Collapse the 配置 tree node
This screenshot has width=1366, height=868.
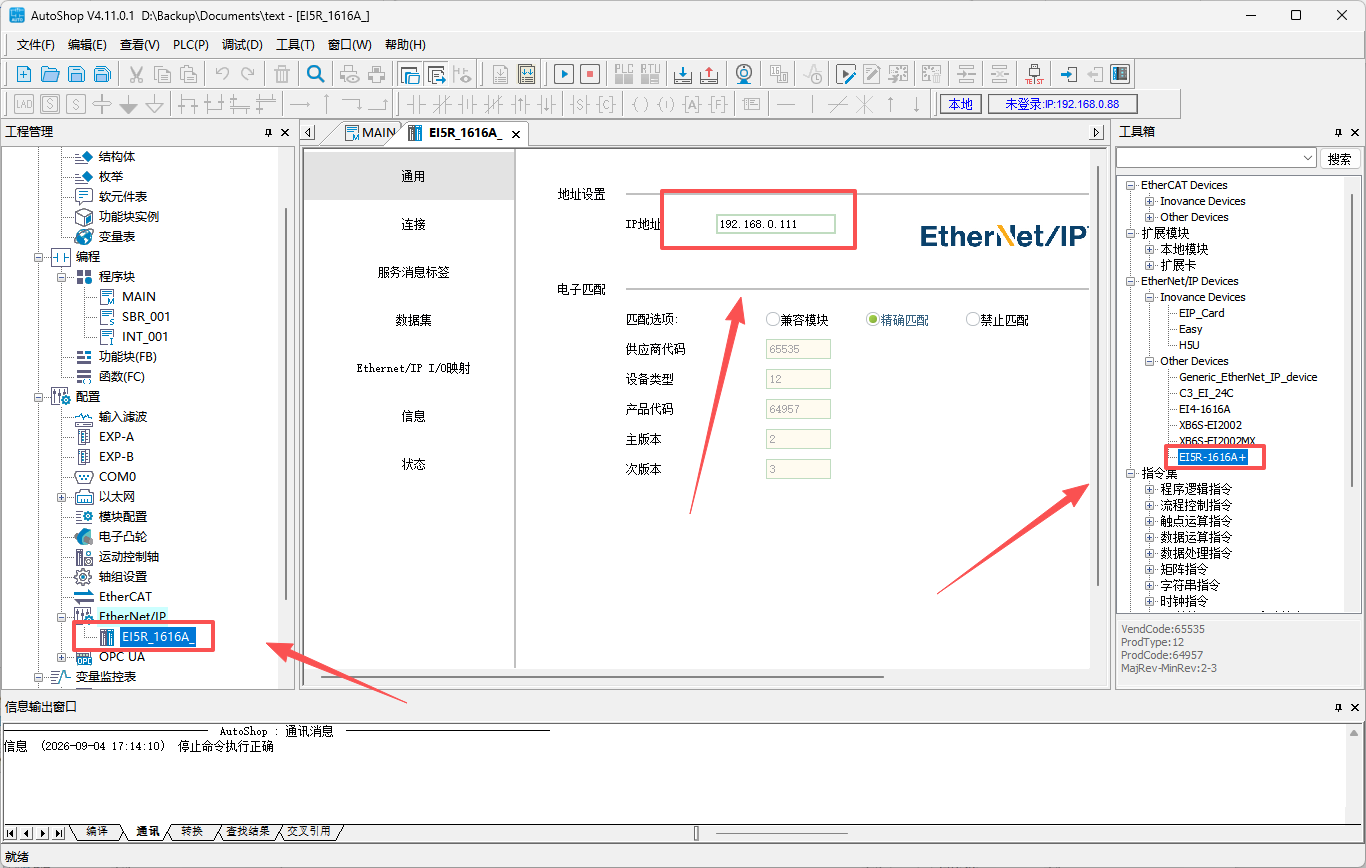(x=39, y=397)
